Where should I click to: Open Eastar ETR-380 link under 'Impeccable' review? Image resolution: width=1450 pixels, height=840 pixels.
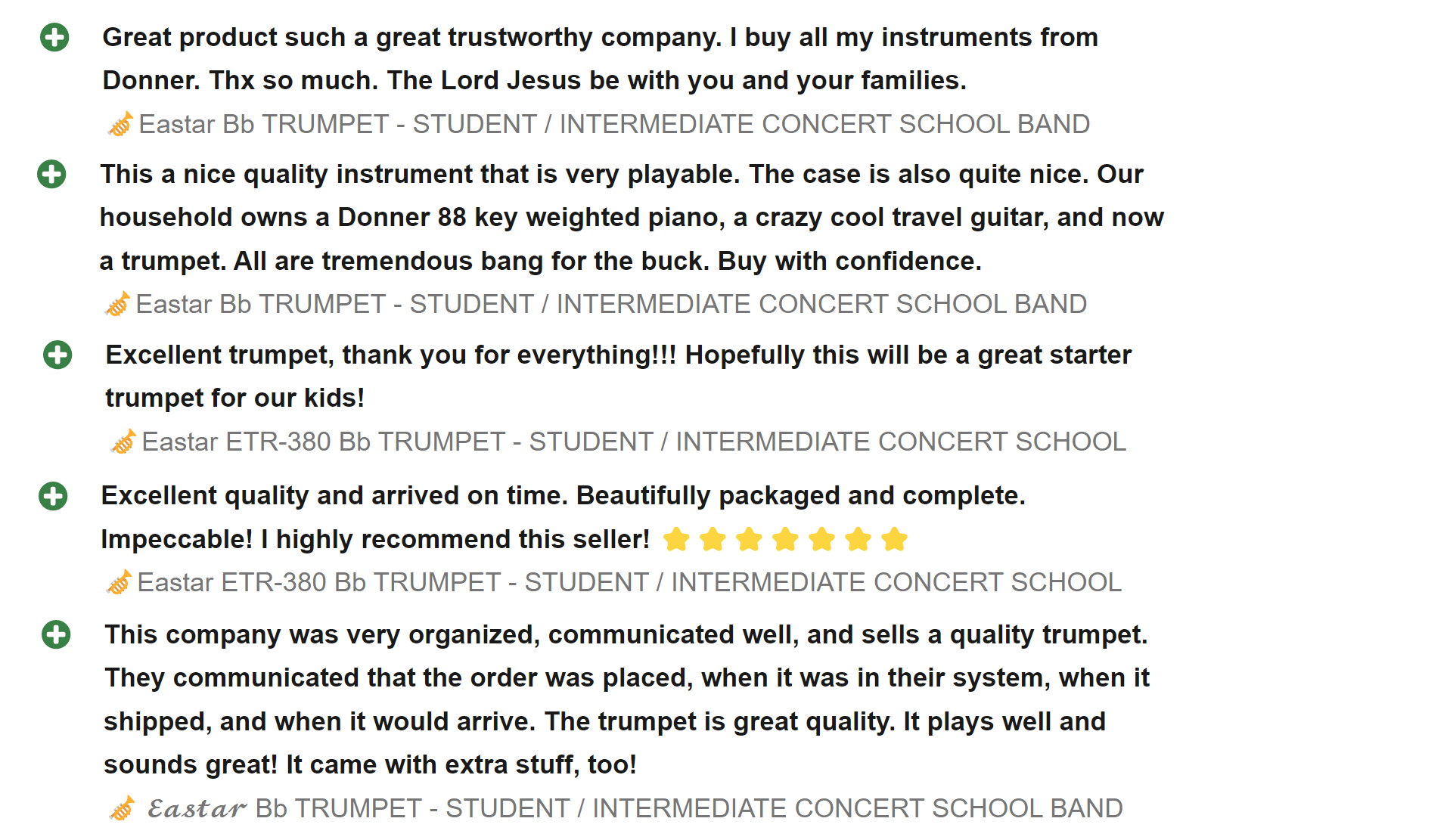pyautogui.click(x=629, y=582)
